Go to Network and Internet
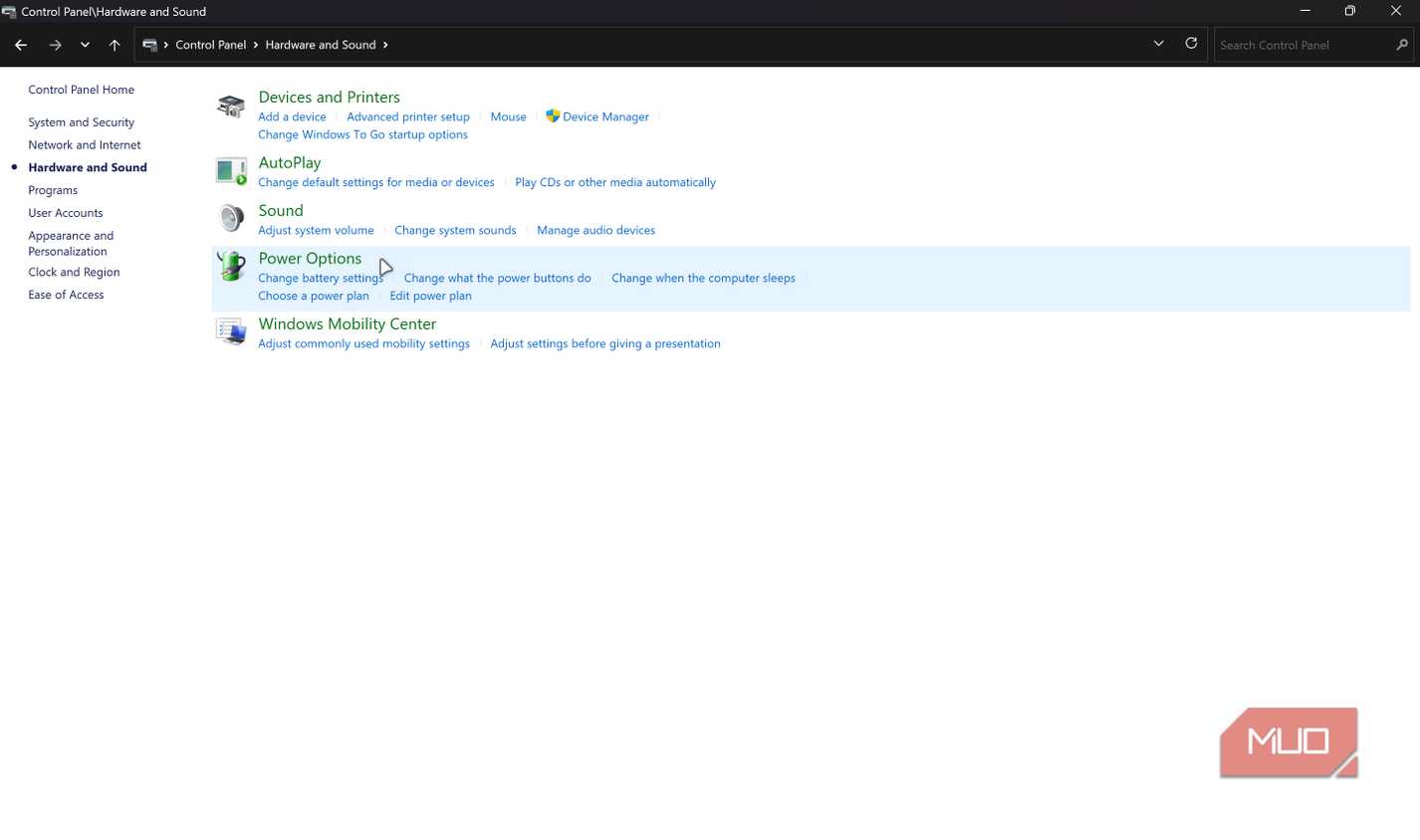Image resolution: width=1420 pixels, height=840 pixels. pos(85,145)
